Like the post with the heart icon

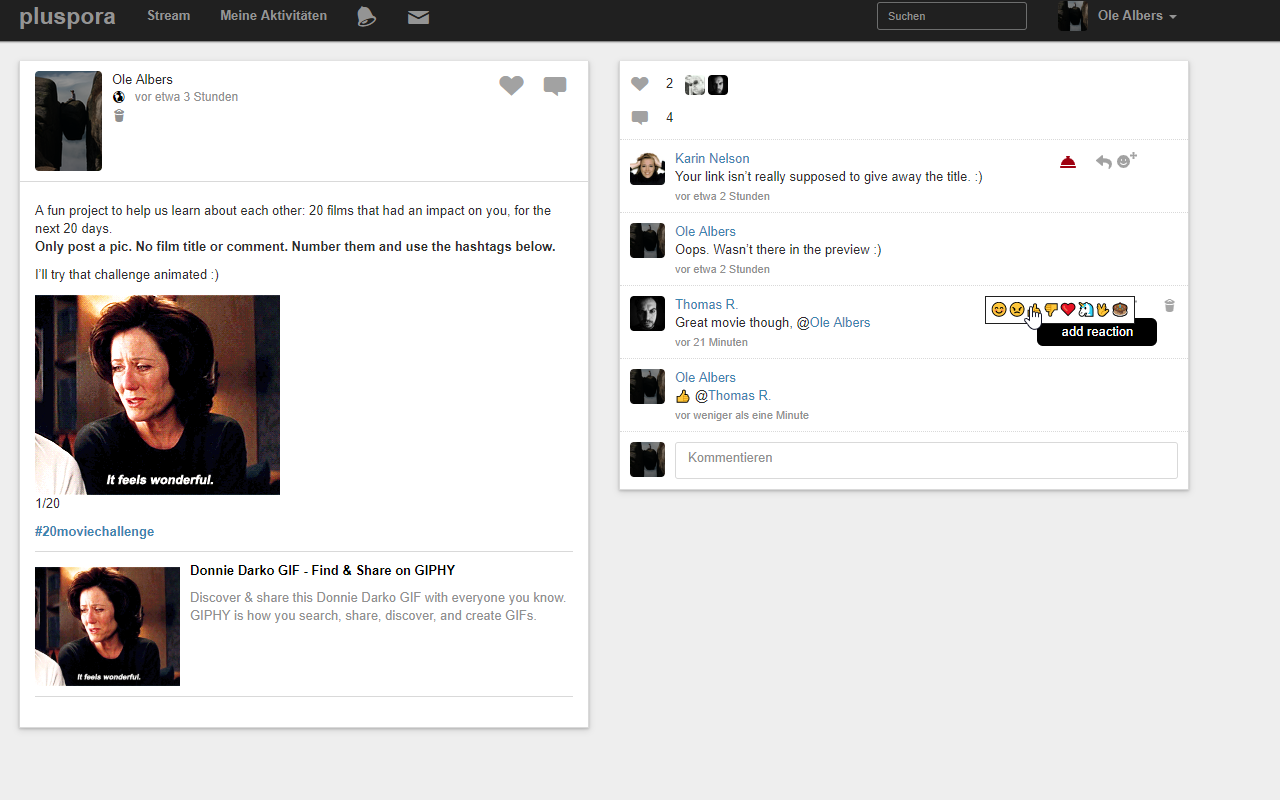[x=512, y=86]
